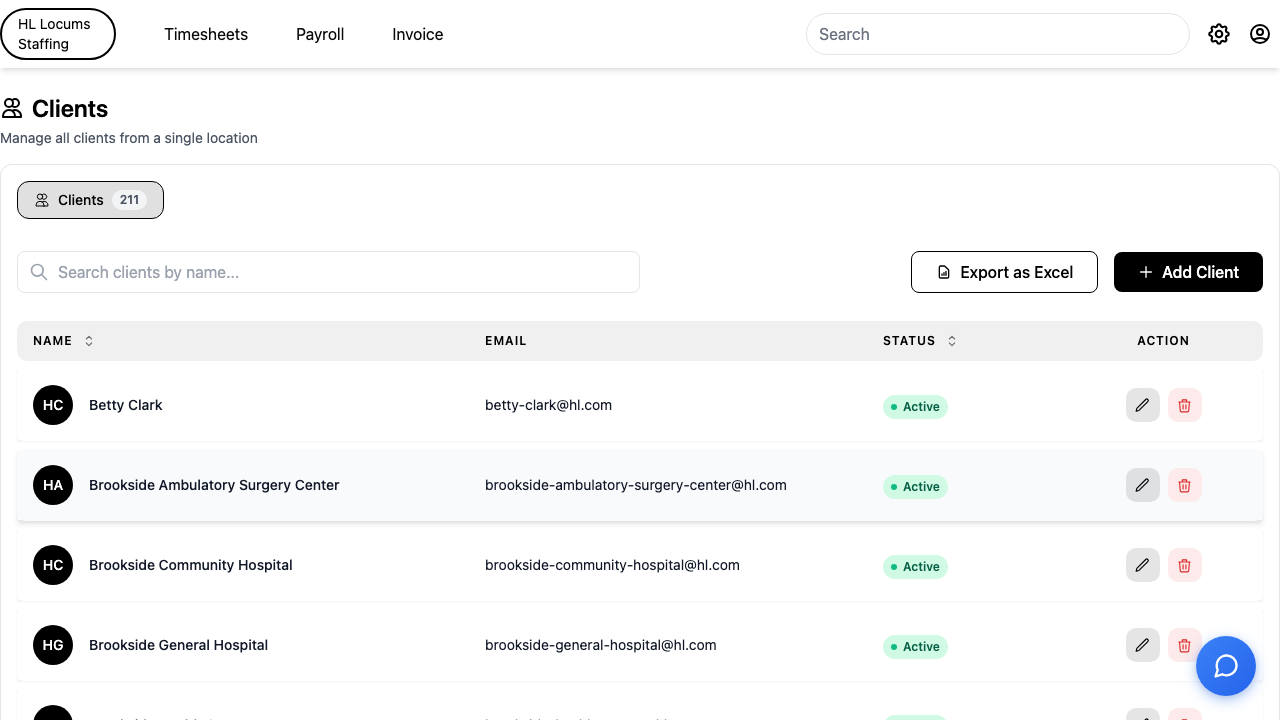
Task: Click the HG avatar for Brookside General Hospital
Action: pos(53,645)
